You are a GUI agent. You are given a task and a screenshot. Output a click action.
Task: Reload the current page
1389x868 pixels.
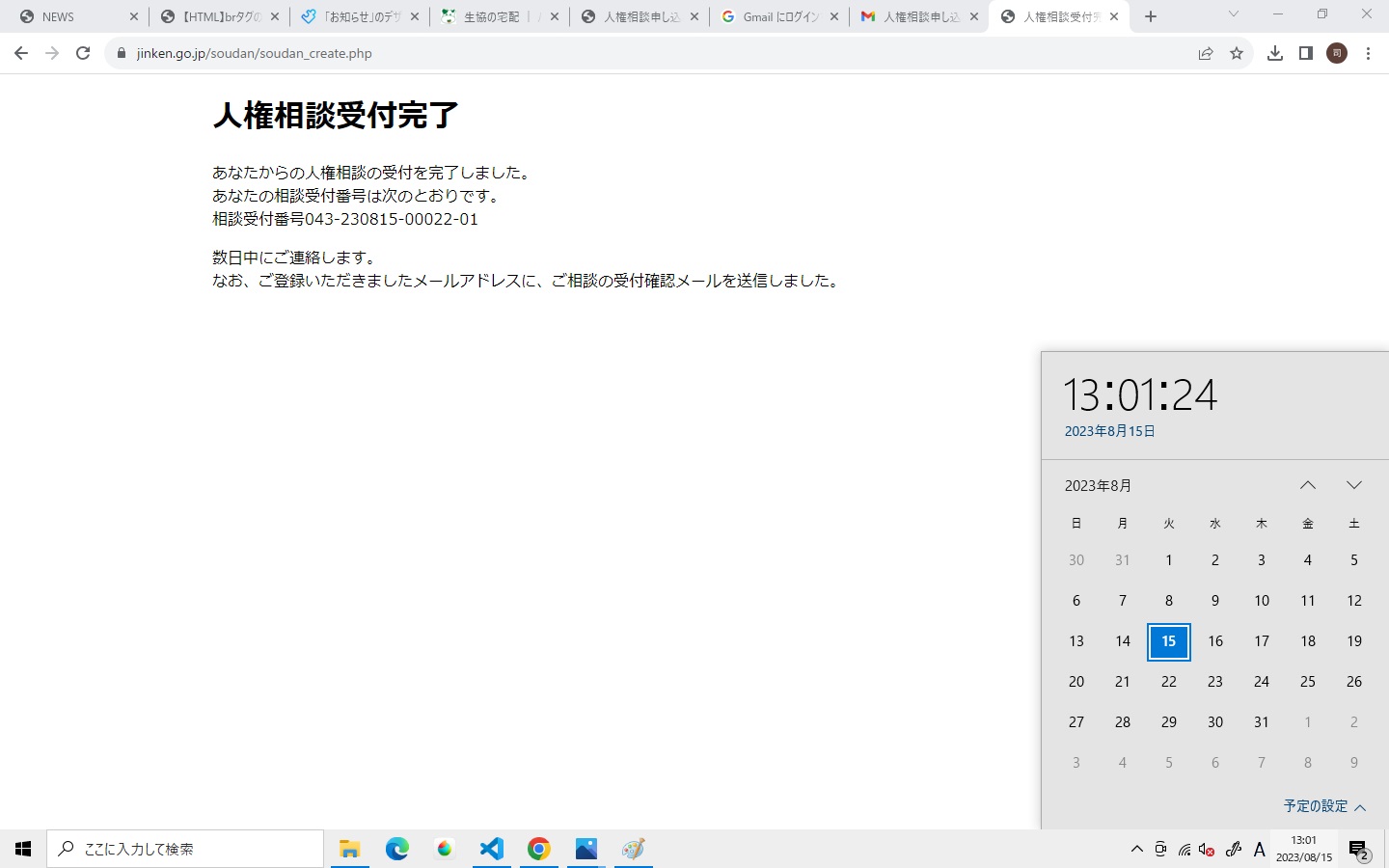83,53
